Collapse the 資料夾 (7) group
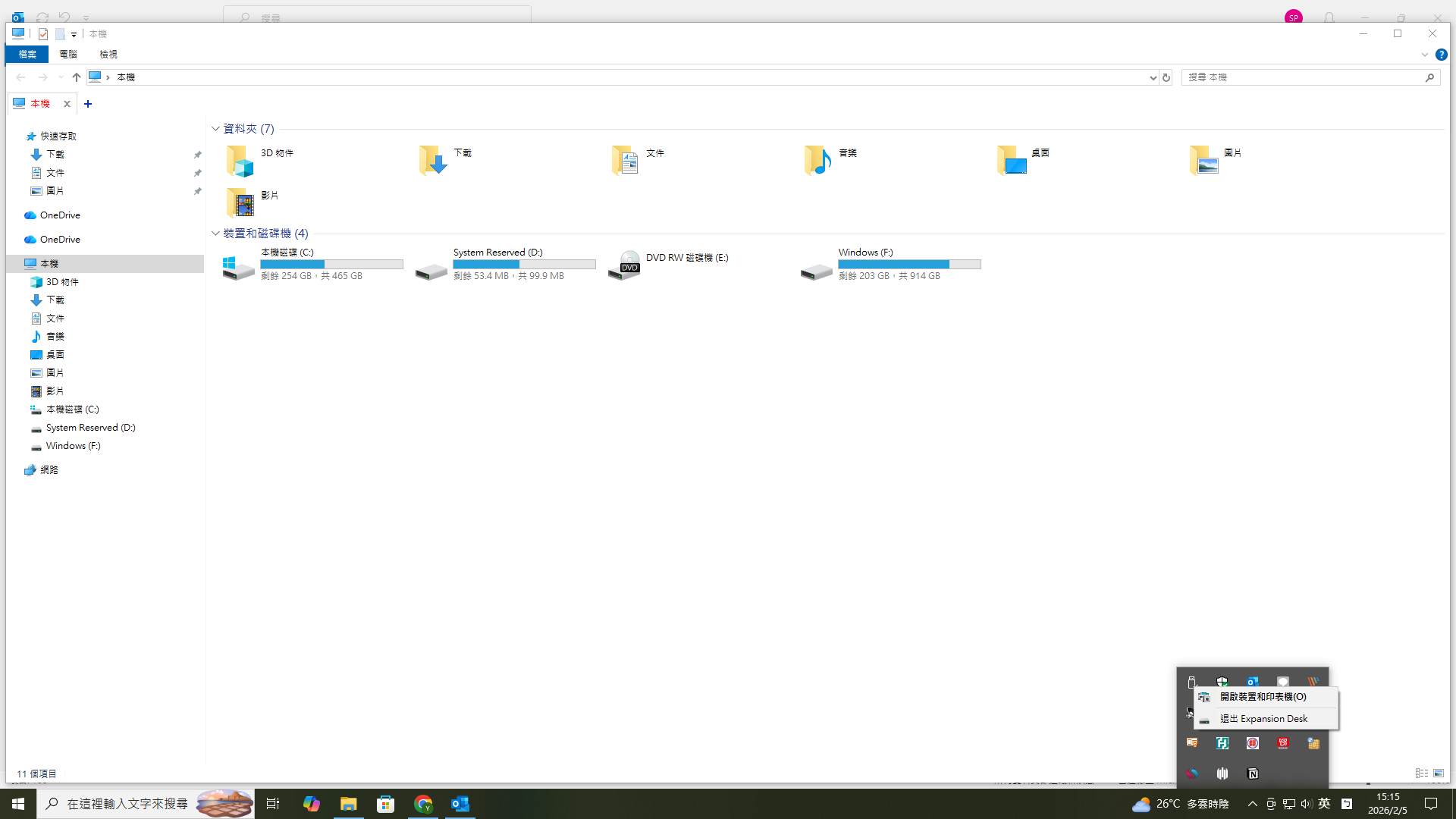This screenshot has width=1456, height=819. click(215, 129)
